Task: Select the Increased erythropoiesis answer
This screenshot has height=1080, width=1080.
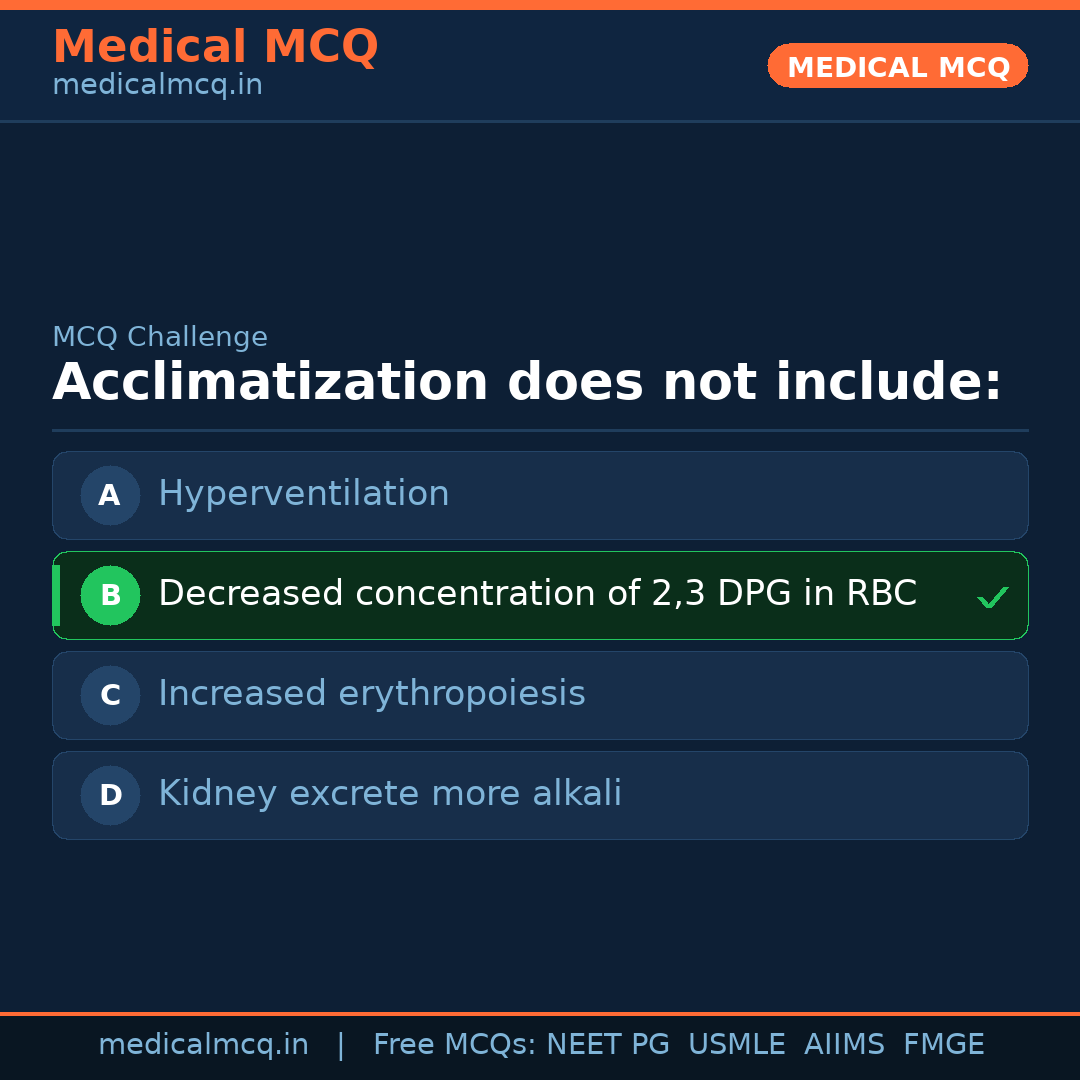Action: (372, 694)
